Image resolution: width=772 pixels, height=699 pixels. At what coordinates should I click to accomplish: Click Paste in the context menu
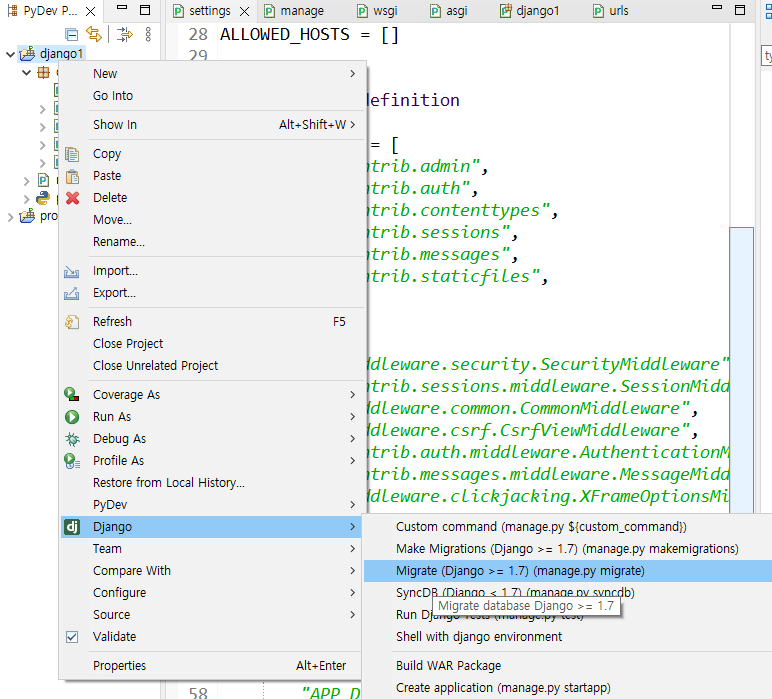tap(213, 176)
